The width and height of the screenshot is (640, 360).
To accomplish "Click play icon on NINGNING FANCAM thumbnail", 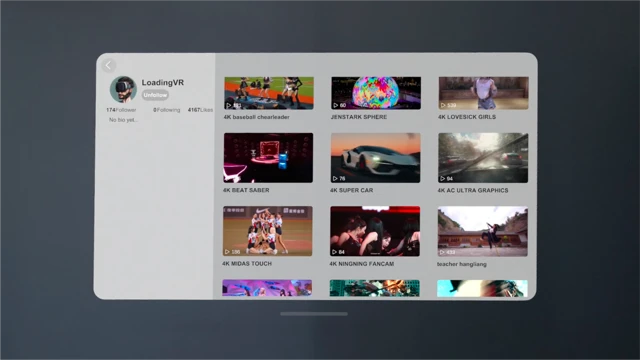I will coord(335,252).
